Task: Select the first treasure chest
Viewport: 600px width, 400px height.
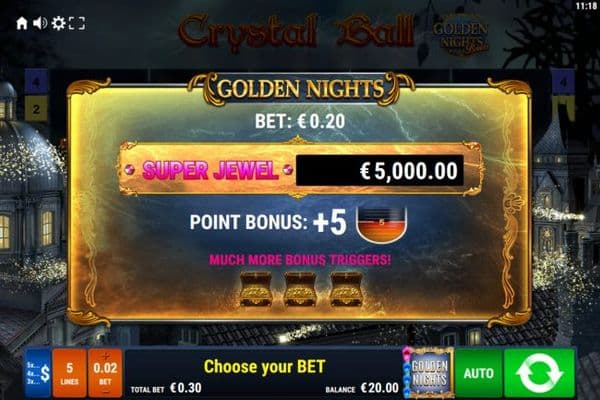Action: [256, 289]
